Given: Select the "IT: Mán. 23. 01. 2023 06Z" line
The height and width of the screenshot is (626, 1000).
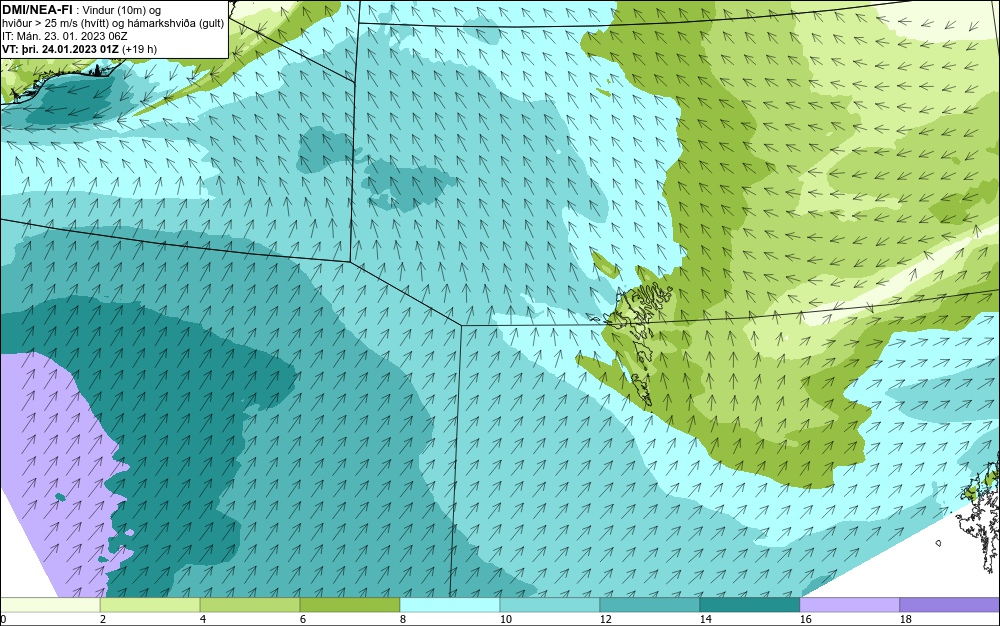Looking at the screenshot, I should 64,36.
